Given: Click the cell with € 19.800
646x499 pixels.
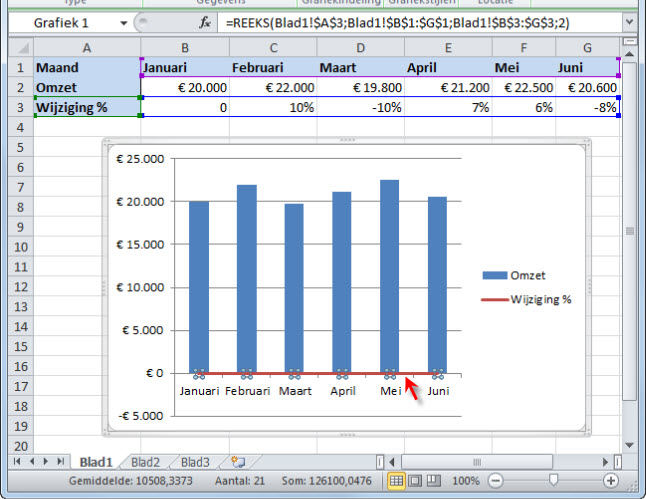Looking at the screenshot, I should click(x=360, y=87).
